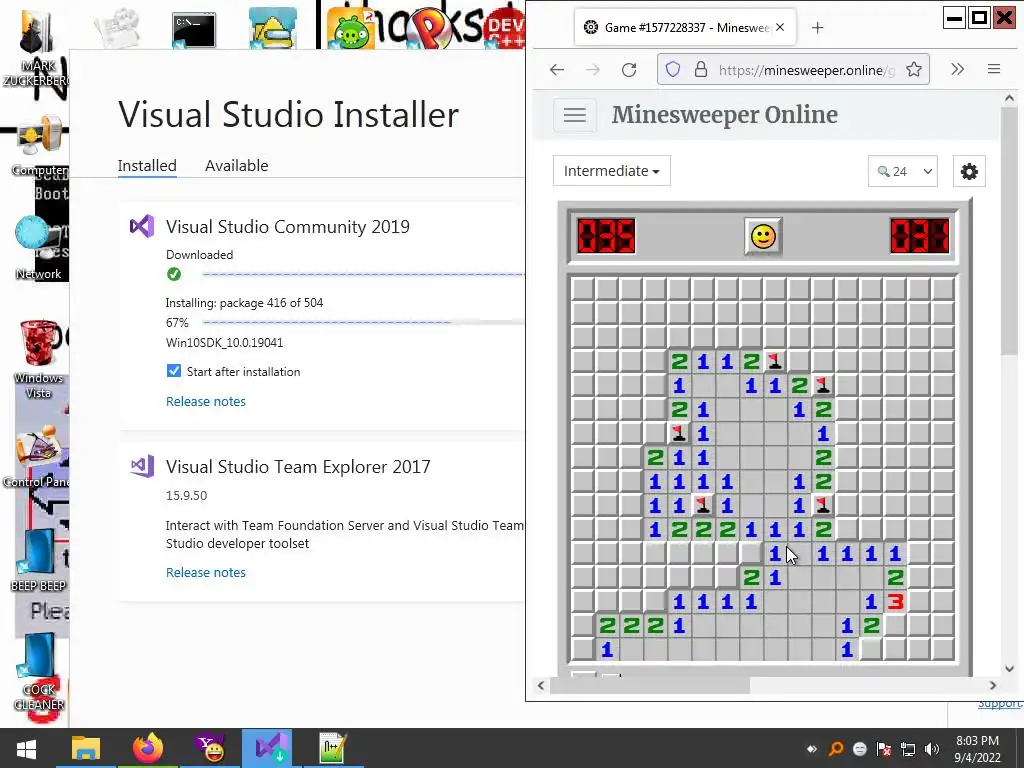Screen dimensions: 1024x768
Task: Open Minesweeper settings gear
Action: coord(969,171)
